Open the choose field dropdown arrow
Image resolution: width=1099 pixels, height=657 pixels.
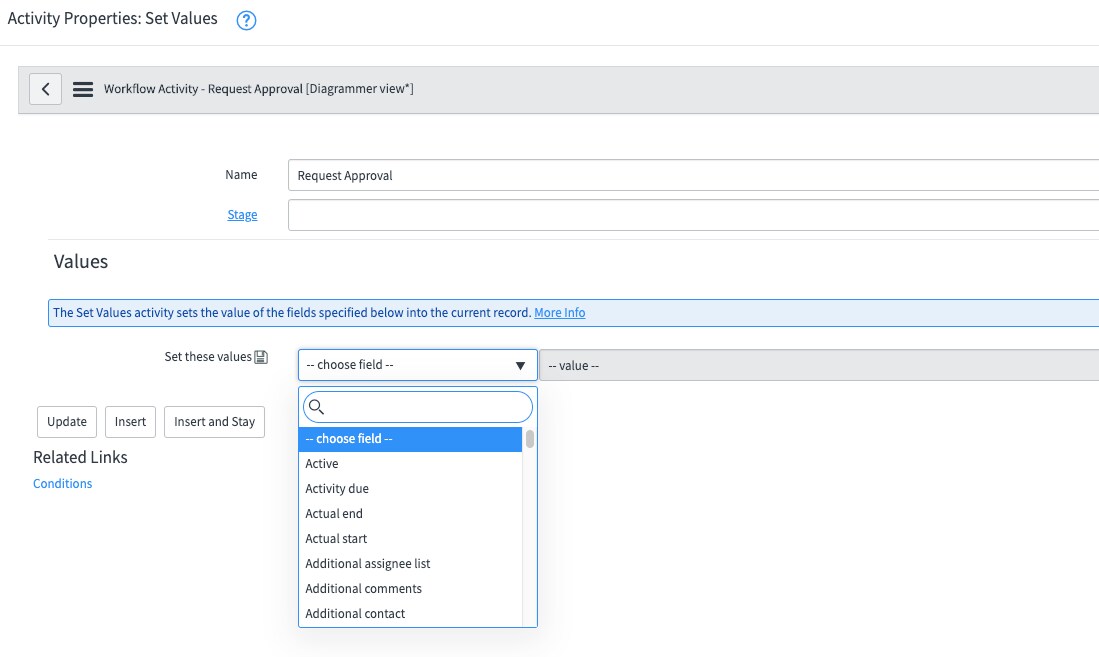520,365
